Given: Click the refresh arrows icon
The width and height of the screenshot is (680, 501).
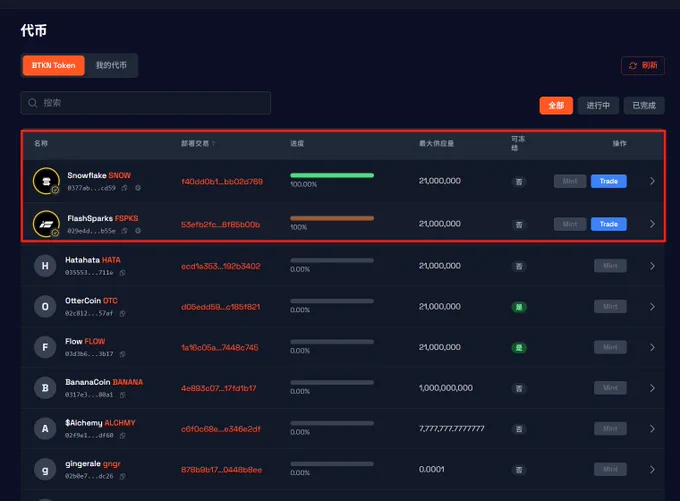Looking at the screenshot, I should click(633, 65).
